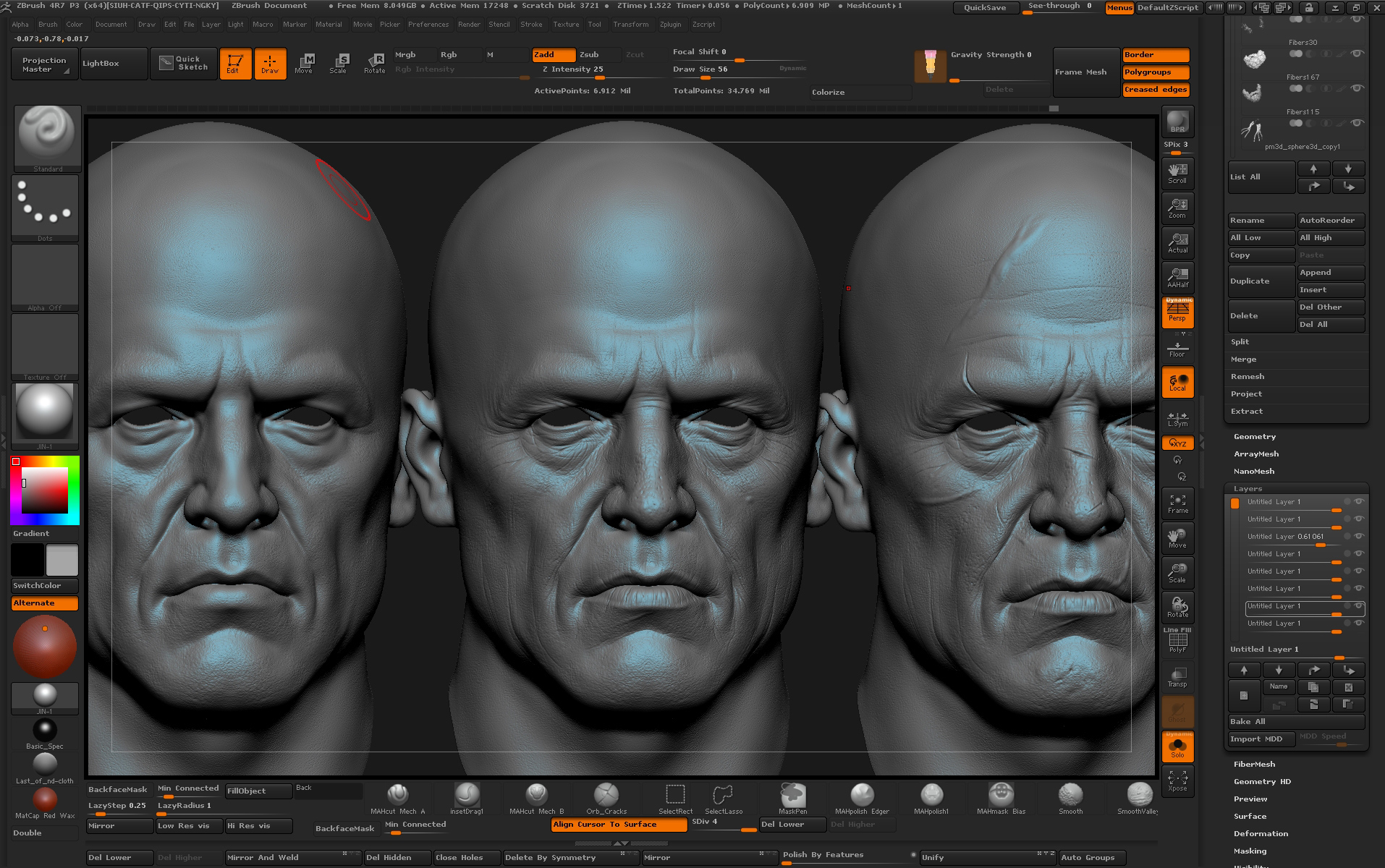
Task: Toggle Alternate color button
Action: [x=45, y=603]
